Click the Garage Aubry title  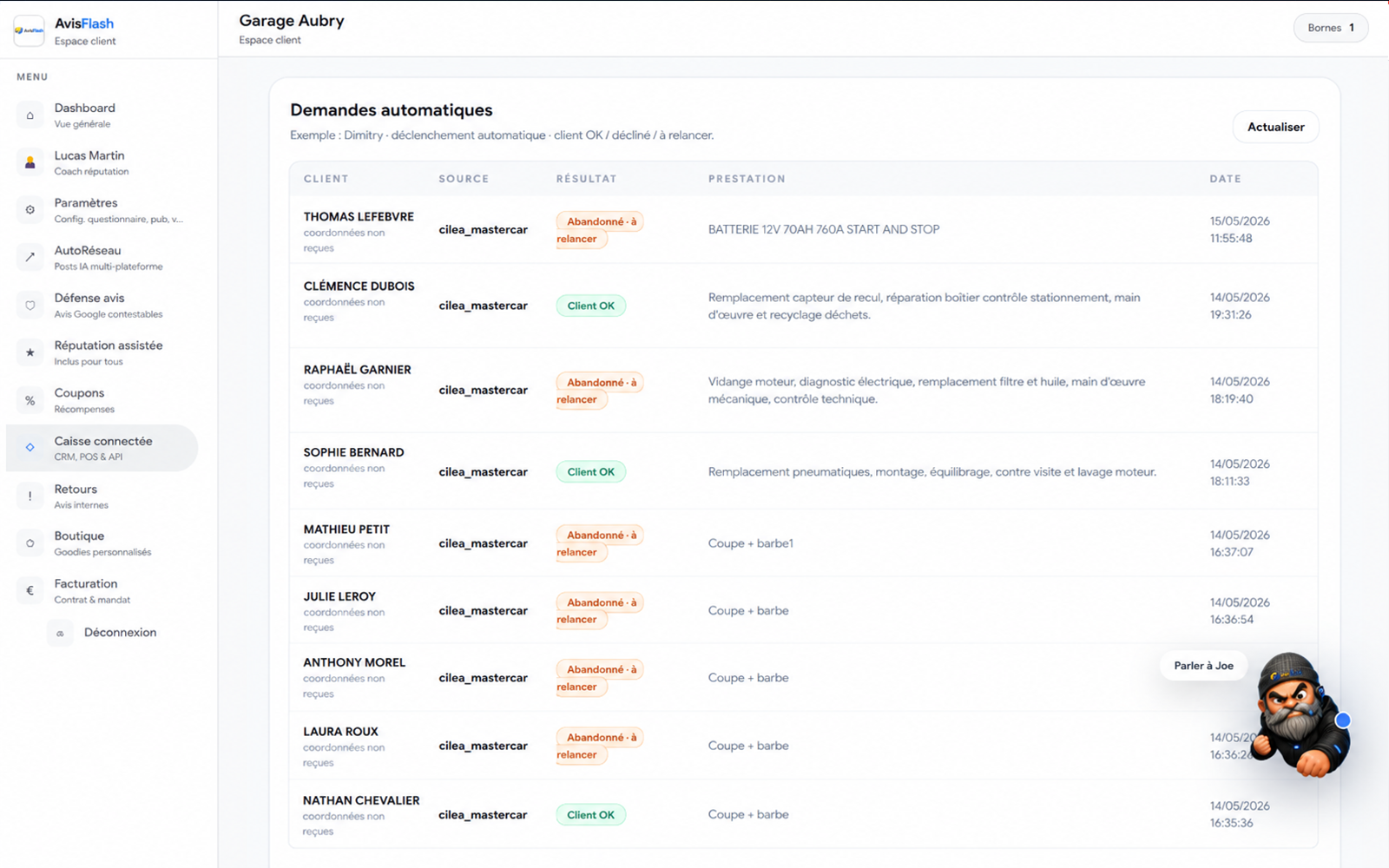292,21
